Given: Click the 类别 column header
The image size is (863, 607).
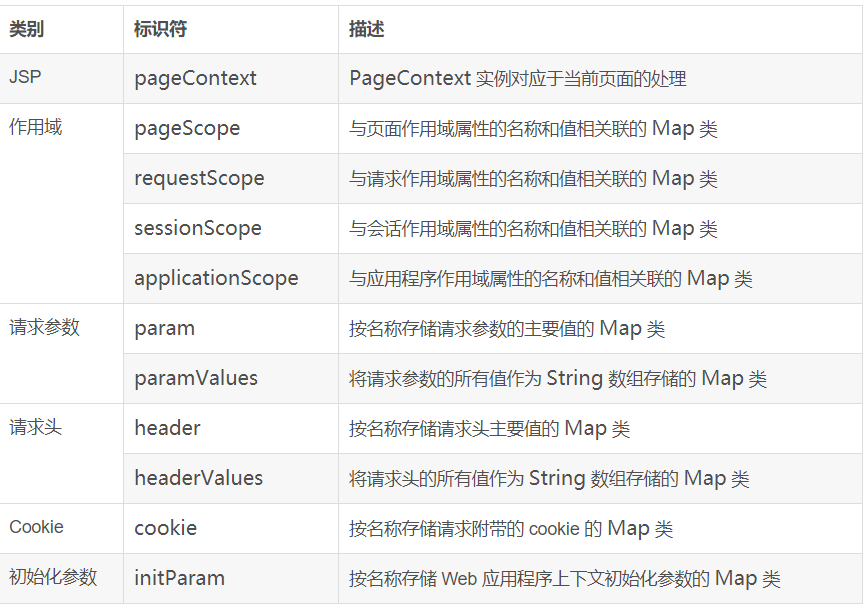Looking at the screenshot, I should coord(27,29).
